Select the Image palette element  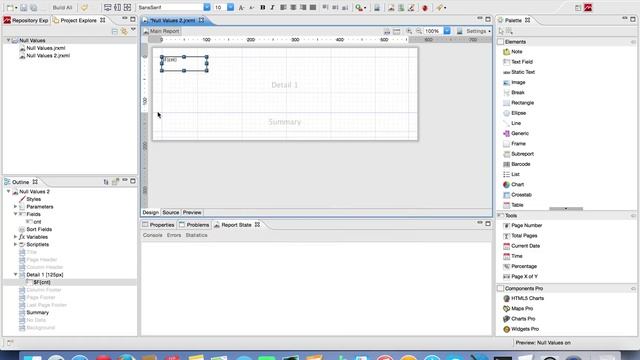click(514, 82)
